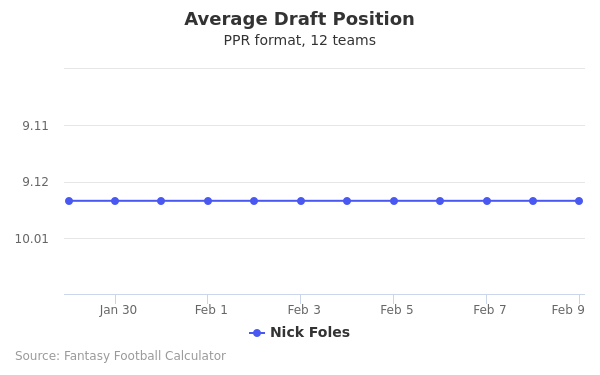Click the 10.01 y-axis label

tap(32, 239)
